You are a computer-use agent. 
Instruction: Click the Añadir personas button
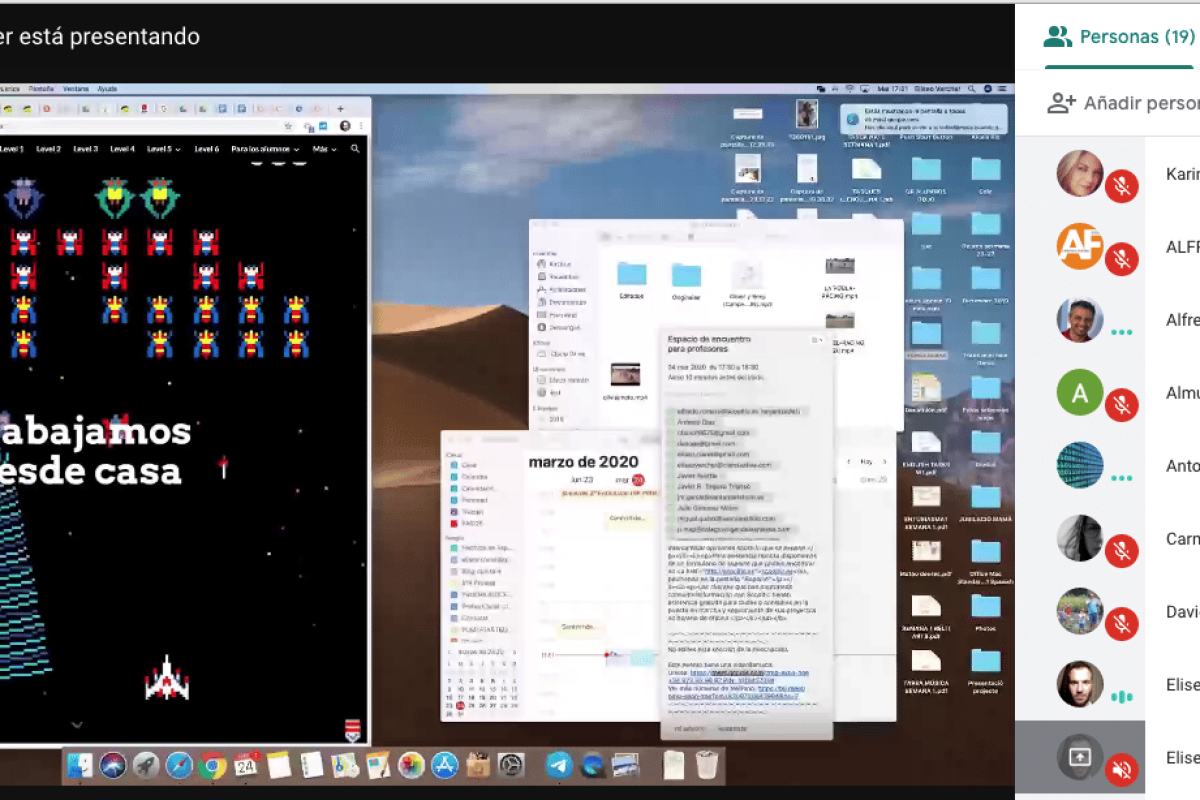[1123, 103]
